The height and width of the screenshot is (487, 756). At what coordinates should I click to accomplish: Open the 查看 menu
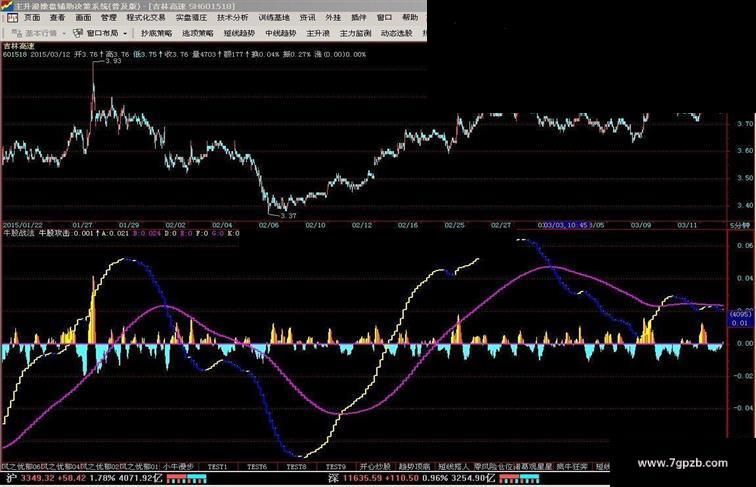(x=57, y=18)
